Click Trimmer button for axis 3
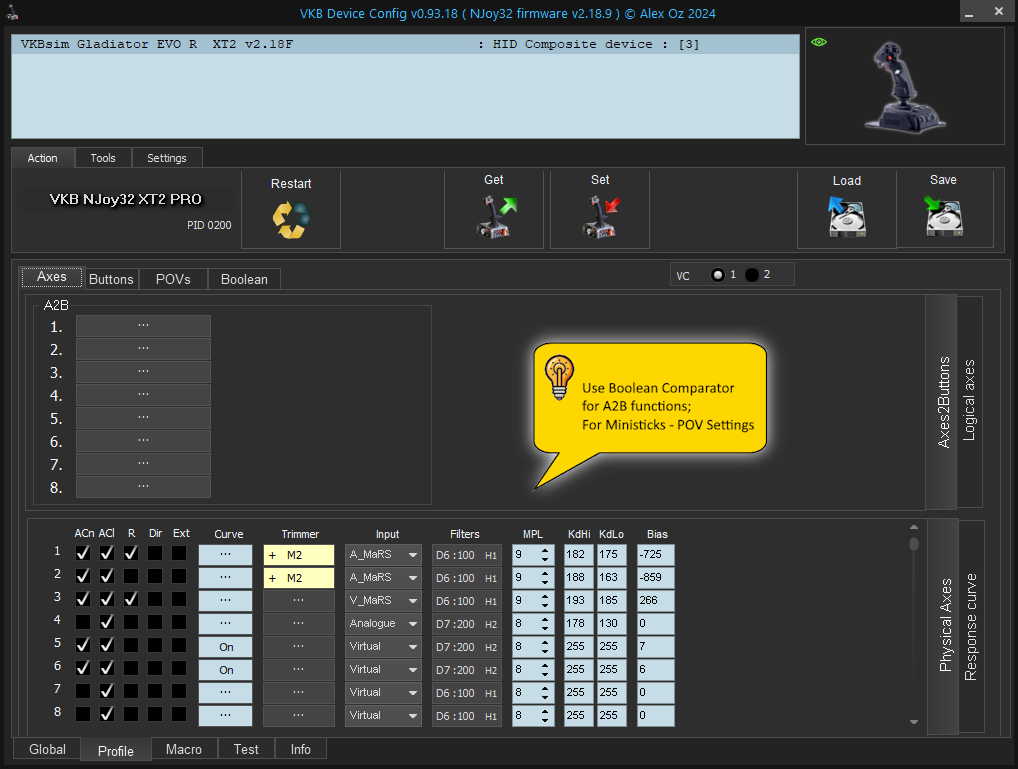Viewport: 1018px width, 769px height. pyautogui.click(x=299, y=601)
